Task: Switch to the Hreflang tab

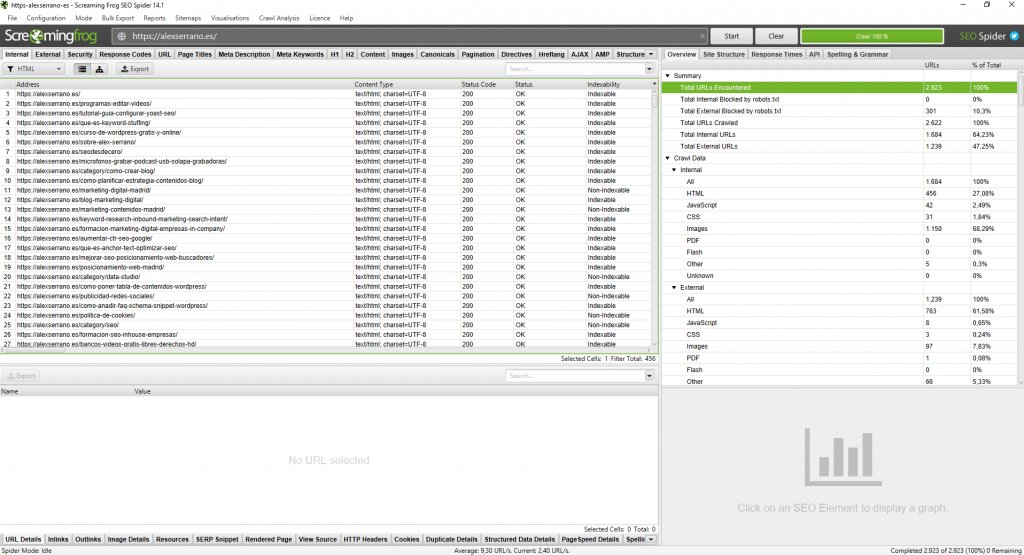Action: click(x=551, y=54)
